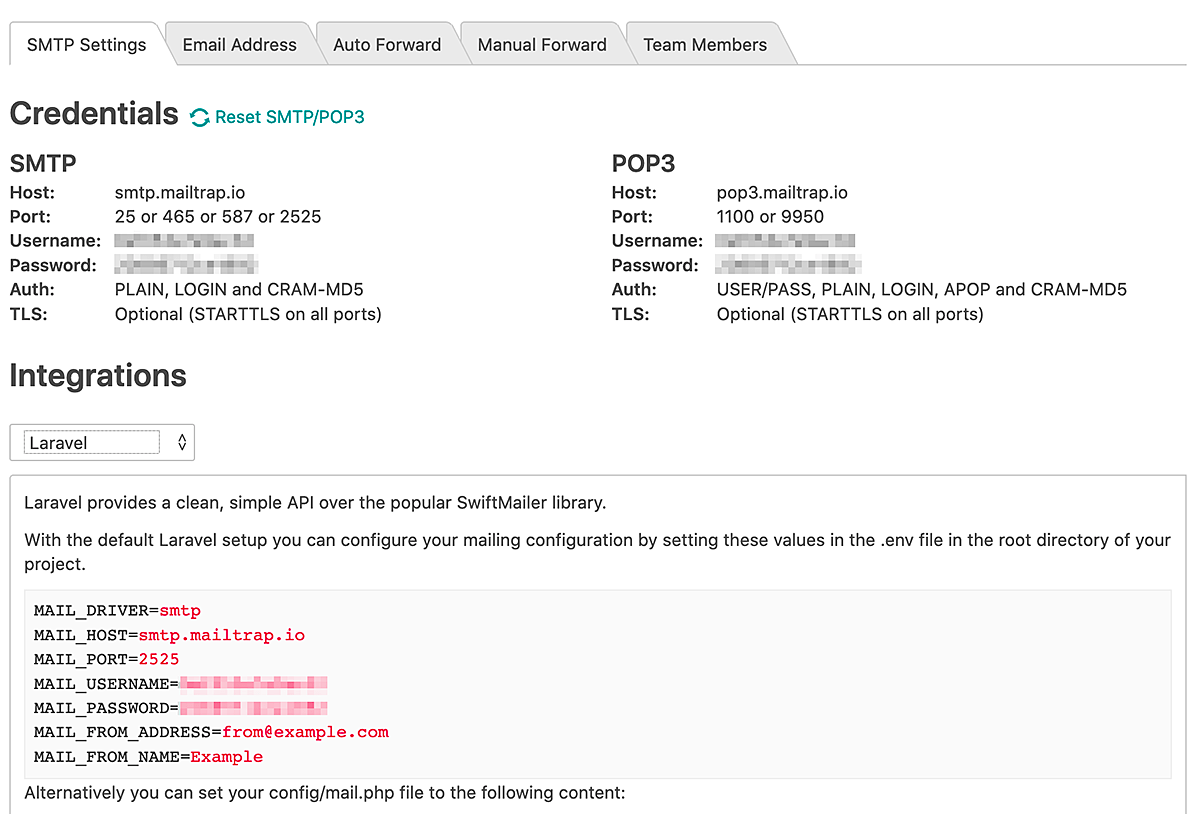
Task: Click the SMTP TLS Optional value
Action: (x=248, y=314)
